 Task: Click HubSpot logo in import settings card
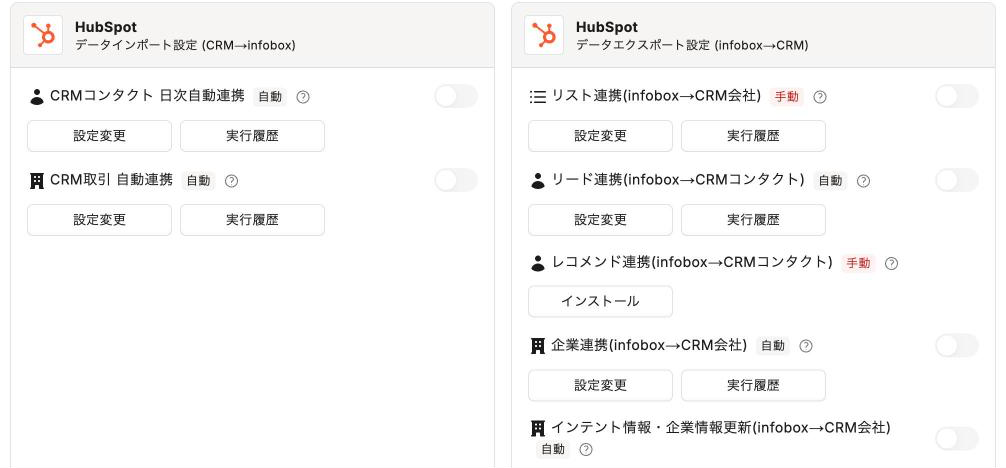(43, 35)
